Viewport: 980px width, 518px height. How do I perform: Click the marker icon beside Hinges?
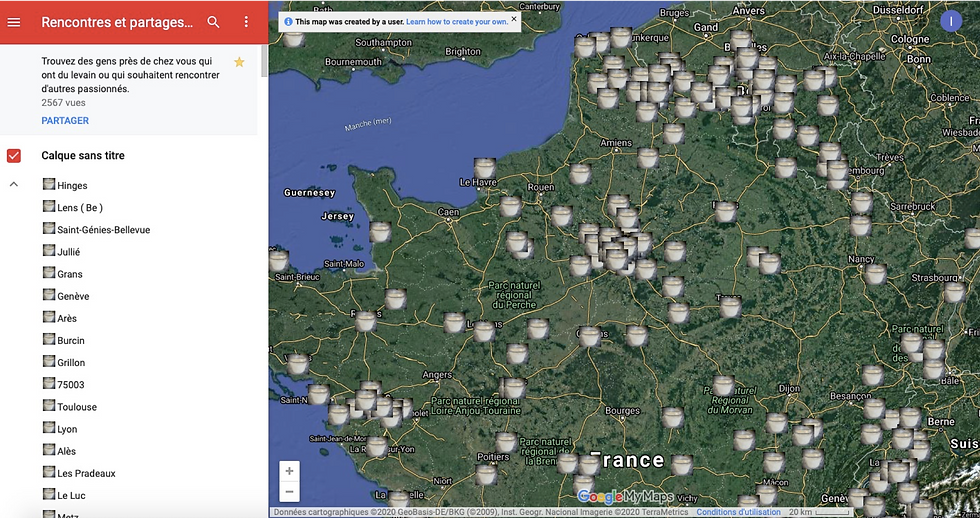[x=49, y=184]
